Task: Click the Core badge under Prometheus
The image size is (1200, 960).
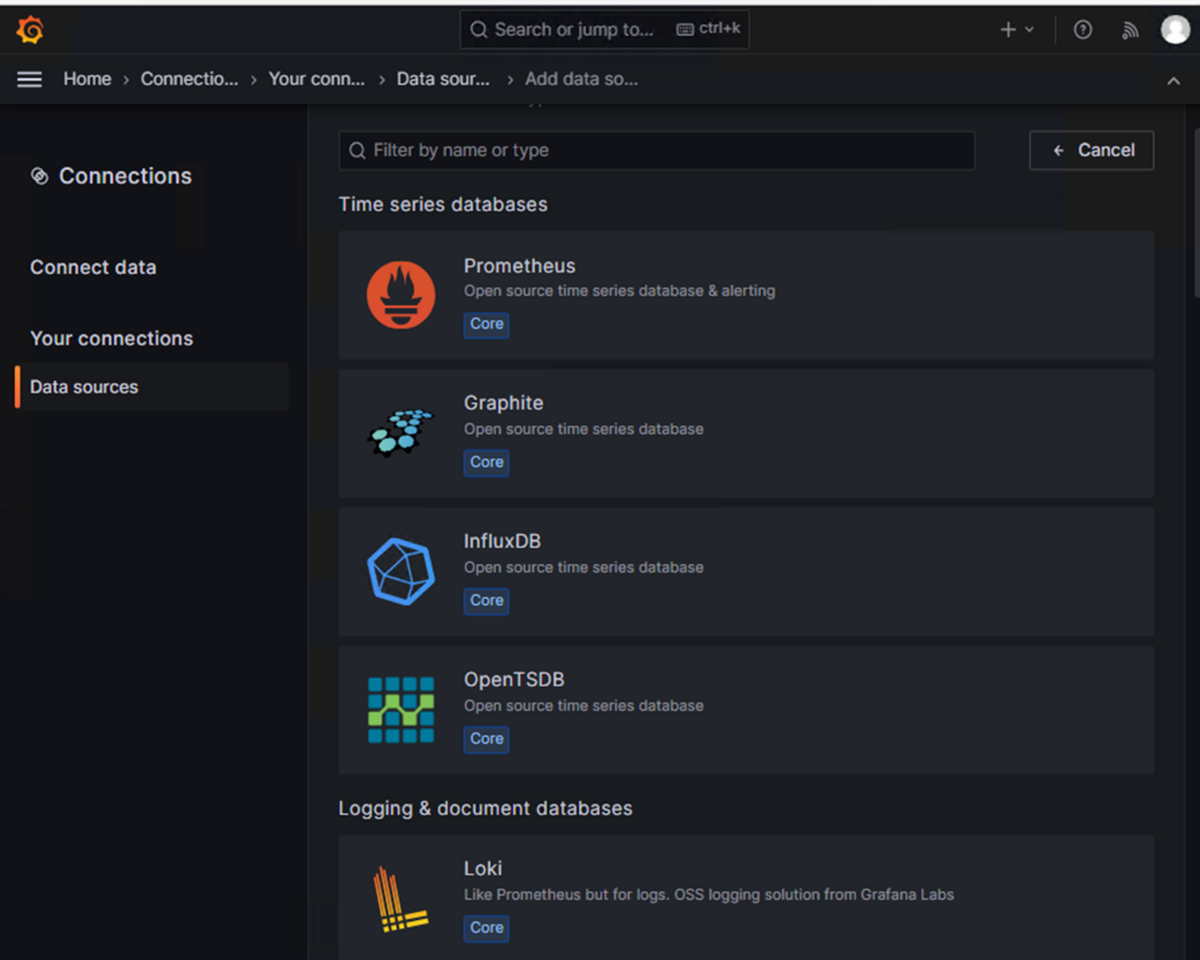Action: 487,324
